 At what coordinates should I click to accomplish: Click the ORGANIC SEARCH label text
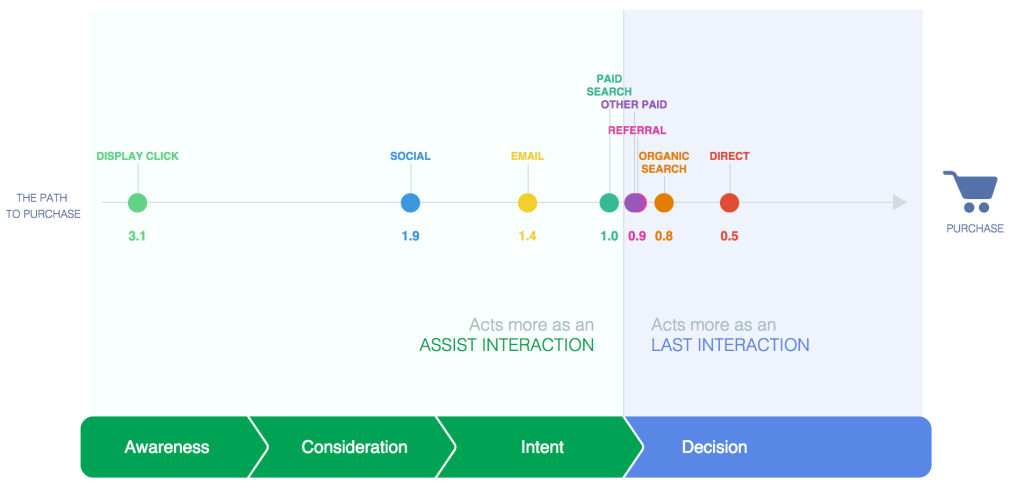coord(664,163)
